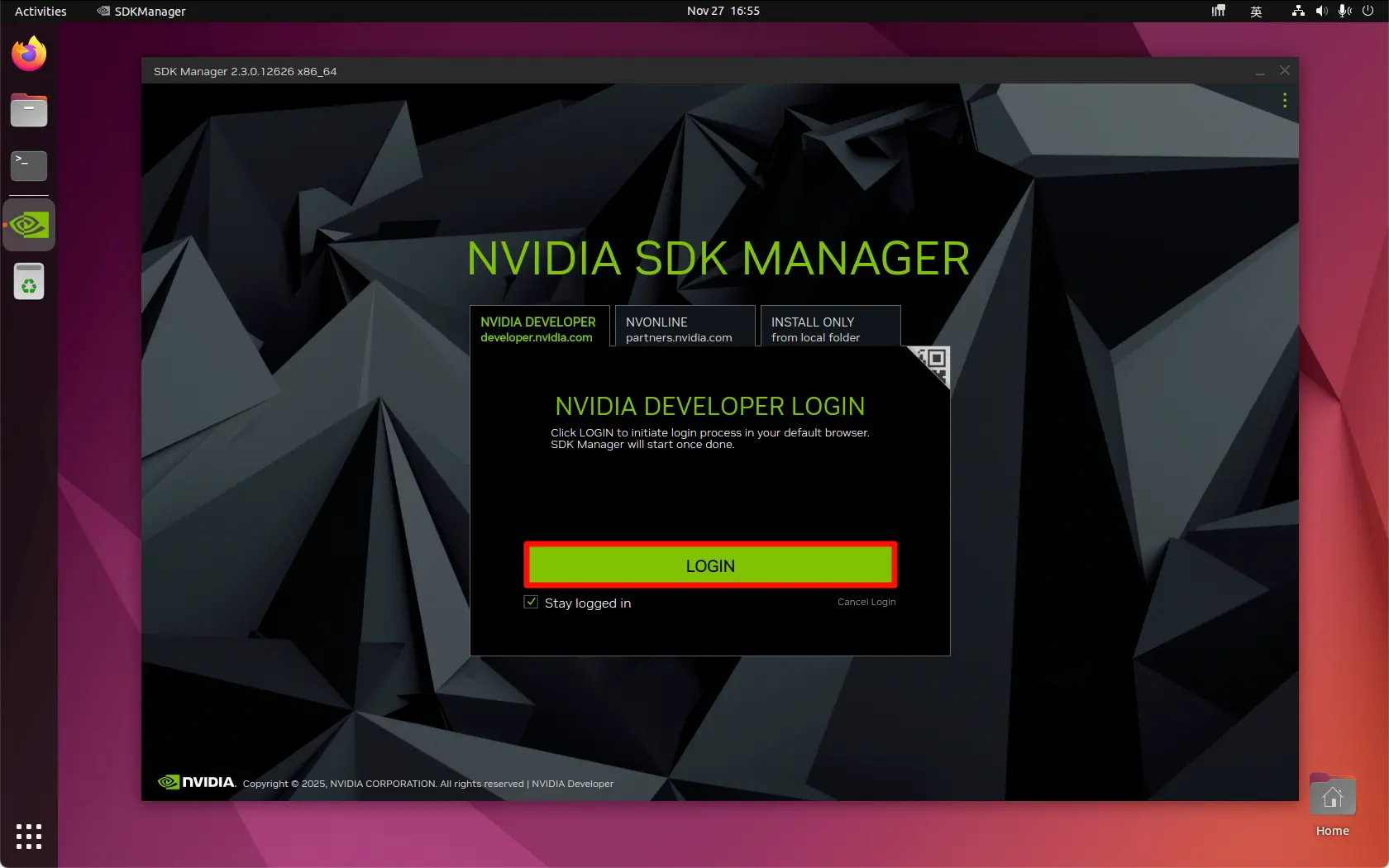1389x868 pixels.
Task: Open the Terminal from the dock
Action: click(x=28, y=165)
